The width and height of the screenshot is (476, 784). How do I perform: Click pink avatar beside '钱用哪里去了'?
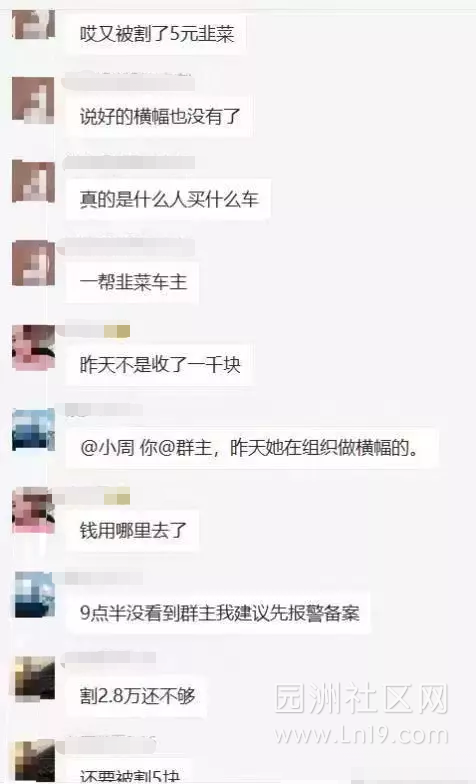tap(33, 511)
